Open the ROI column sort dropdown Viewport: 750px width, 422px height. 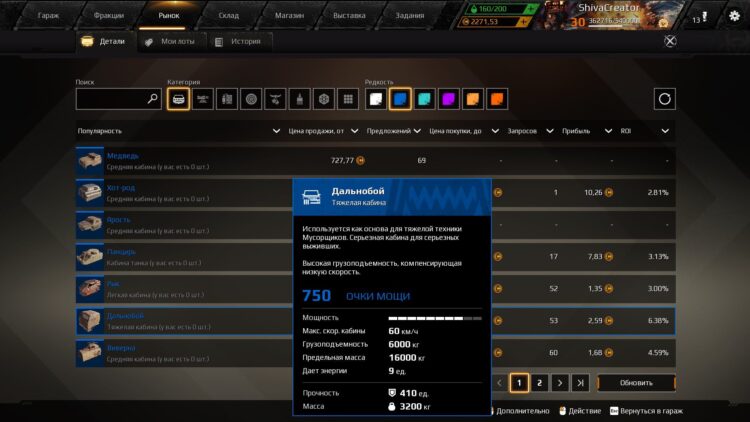pos(664,131)
